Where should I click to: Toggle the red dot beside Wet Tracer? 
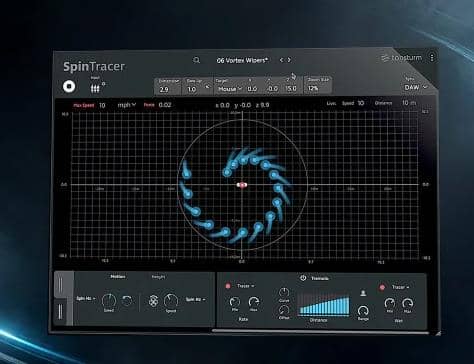(x=382, y=287)
